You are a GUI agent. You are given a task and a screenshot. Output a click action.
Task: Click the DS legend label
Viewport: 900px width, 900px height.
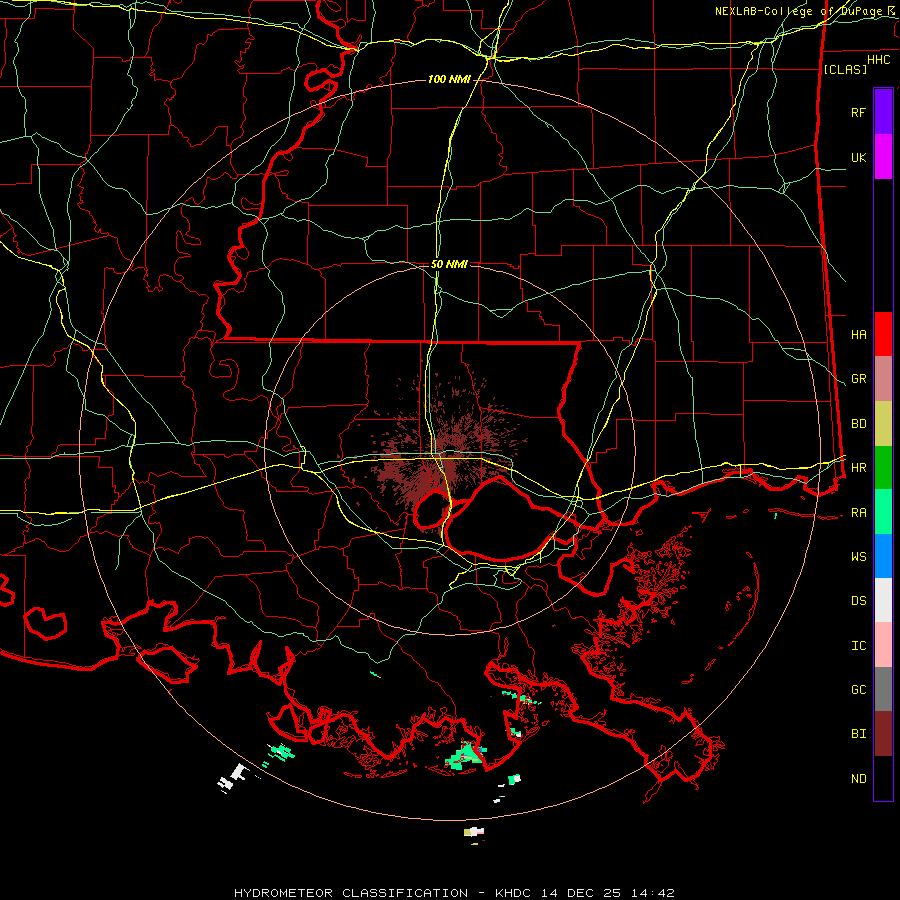coord(858,601)
